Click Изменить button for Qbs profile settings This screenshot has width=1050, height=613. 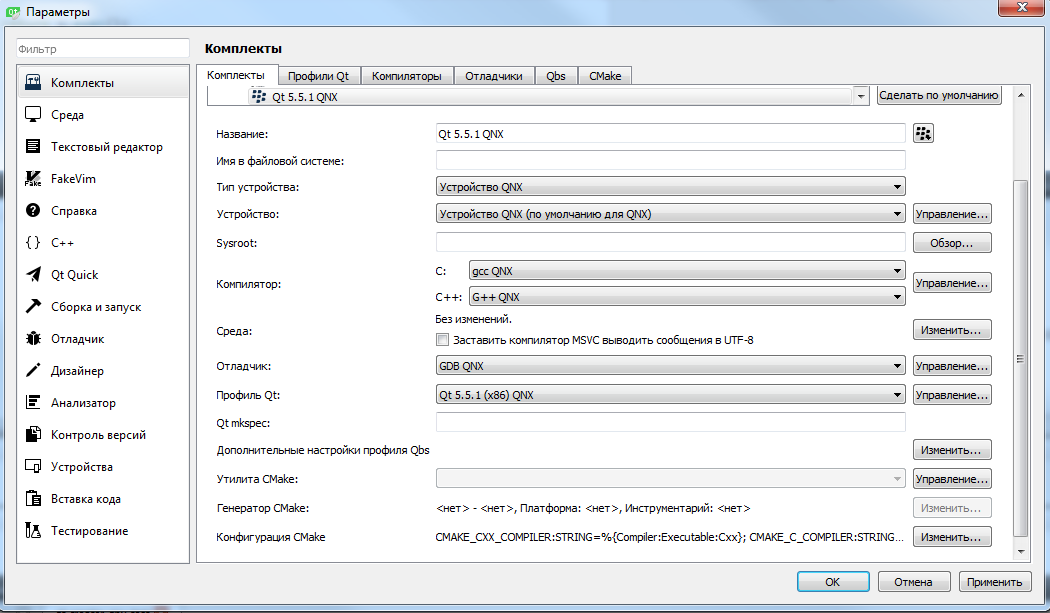pos(952,450)
